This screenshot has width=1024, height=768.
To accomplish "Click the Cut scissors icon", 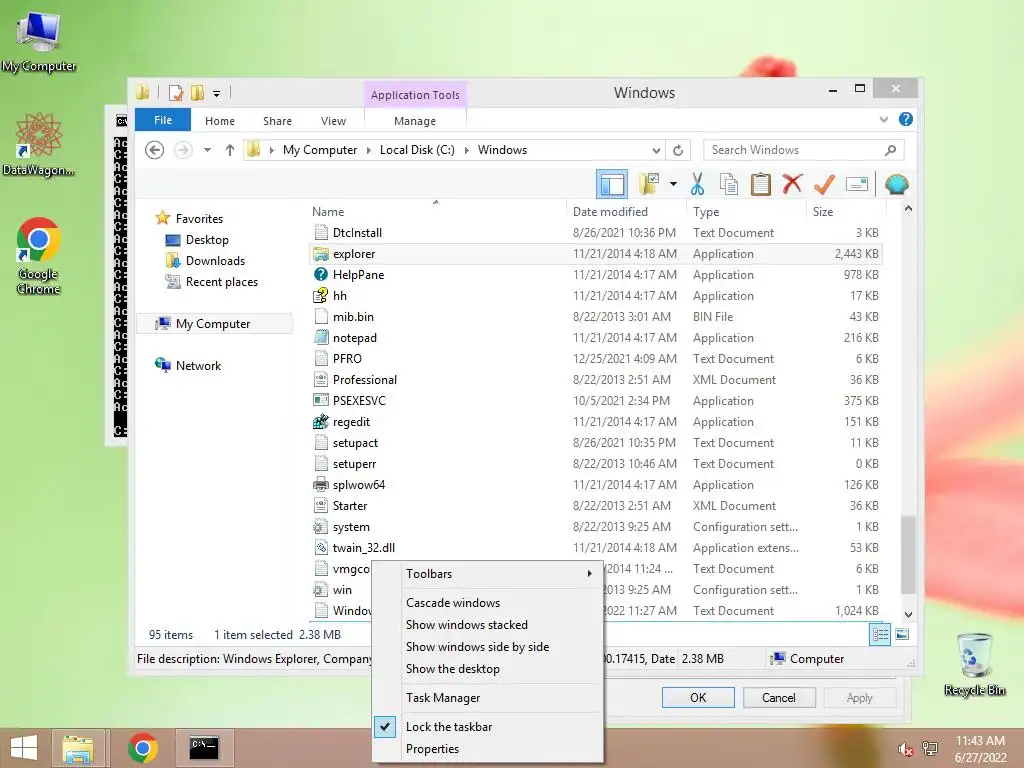I will tap(697, 184).
